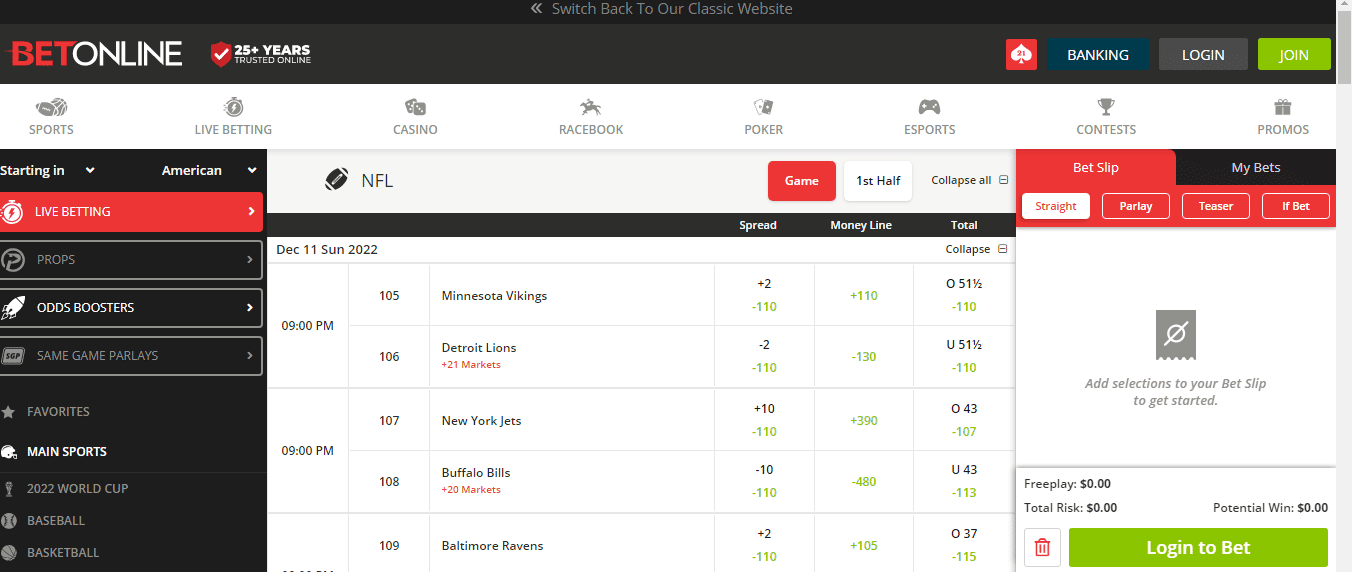Select the If Bet type
Viewport: 1352px width, 572px height.
1296,206
